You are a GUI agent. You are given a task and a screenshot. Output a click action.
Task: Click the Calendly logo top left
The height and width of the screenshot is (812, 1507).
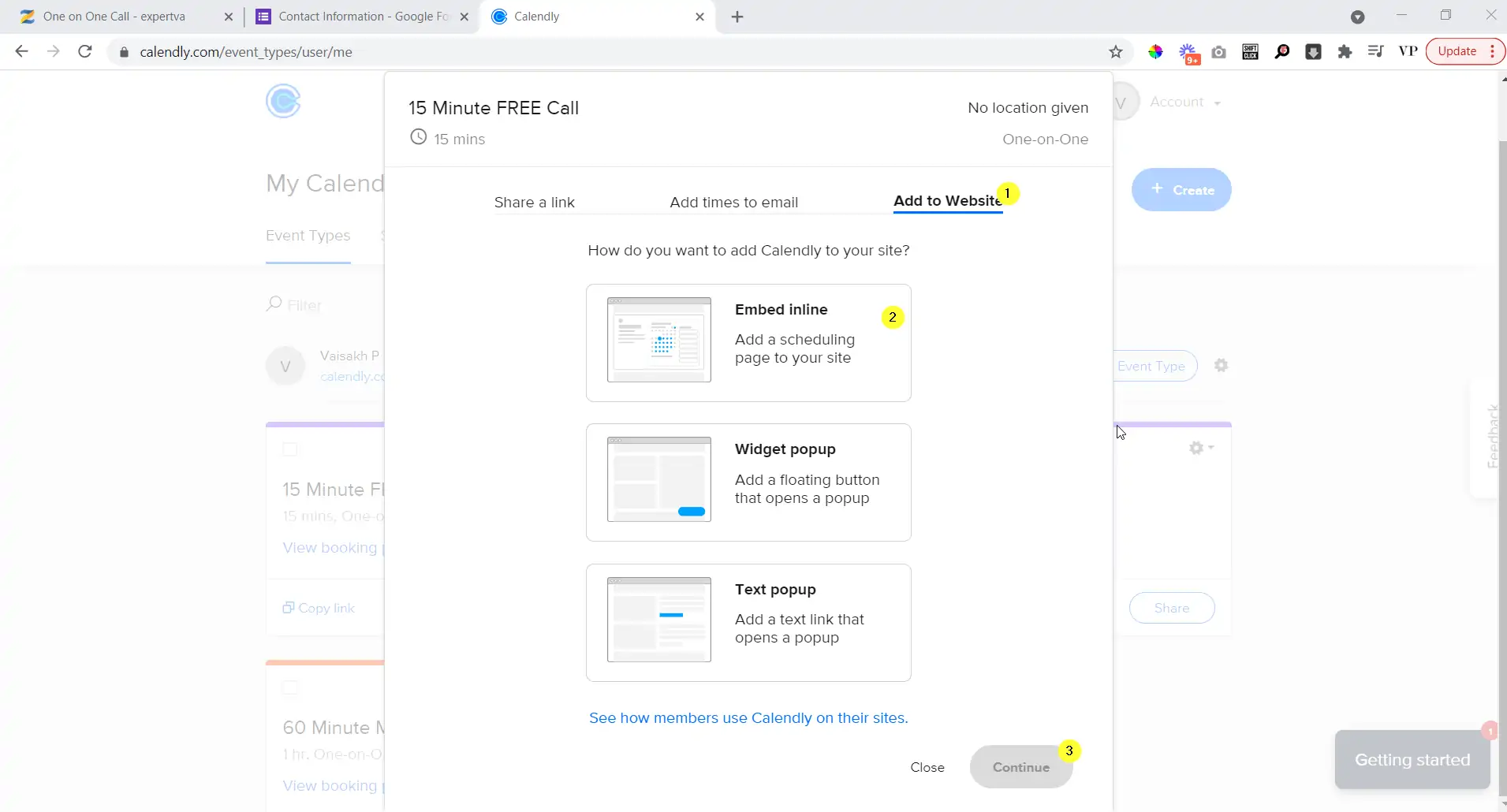click(283, 101)
